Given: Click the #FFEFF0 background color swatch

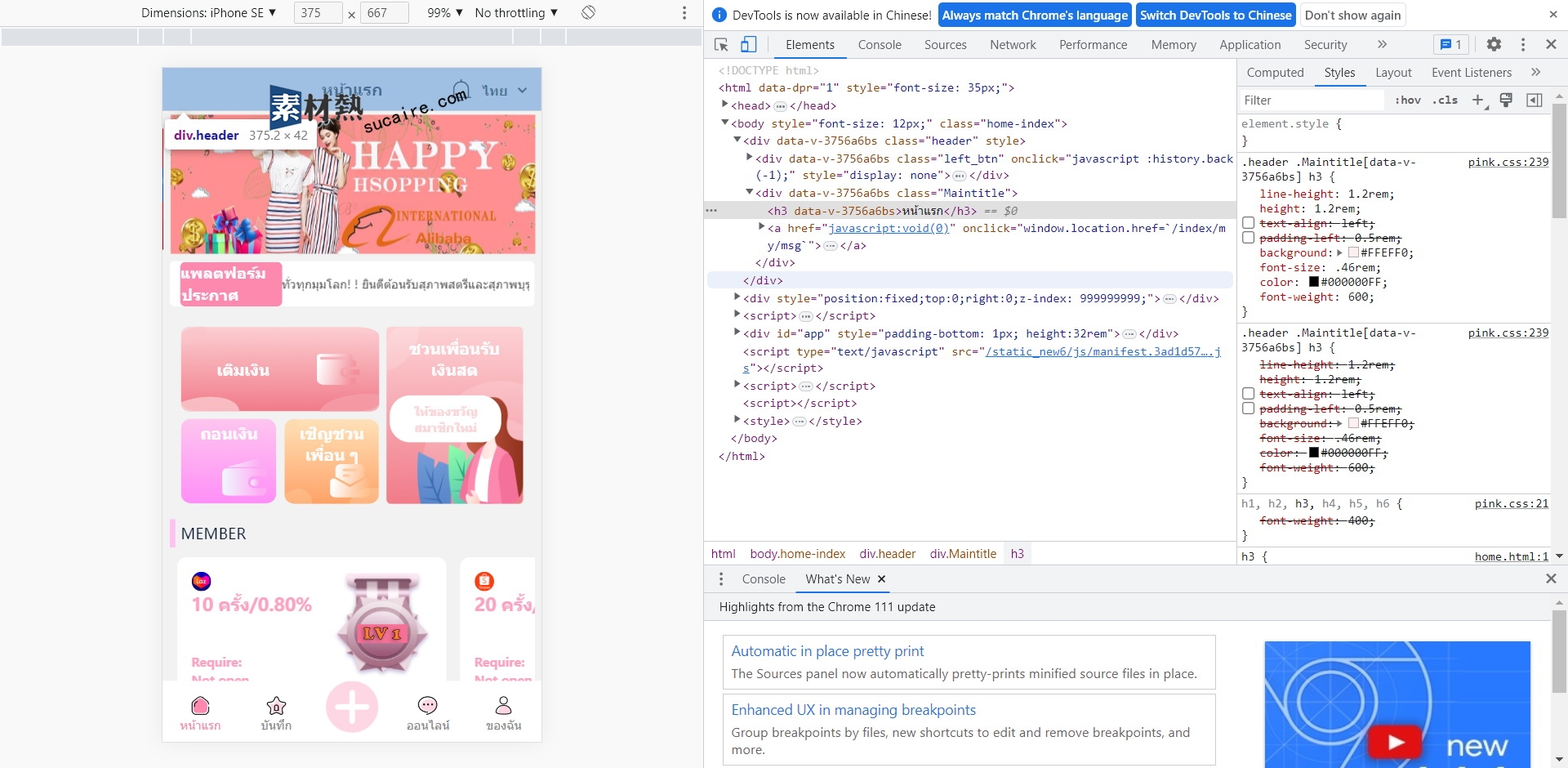Looking at the screenshot, I should coord(1353,252).
